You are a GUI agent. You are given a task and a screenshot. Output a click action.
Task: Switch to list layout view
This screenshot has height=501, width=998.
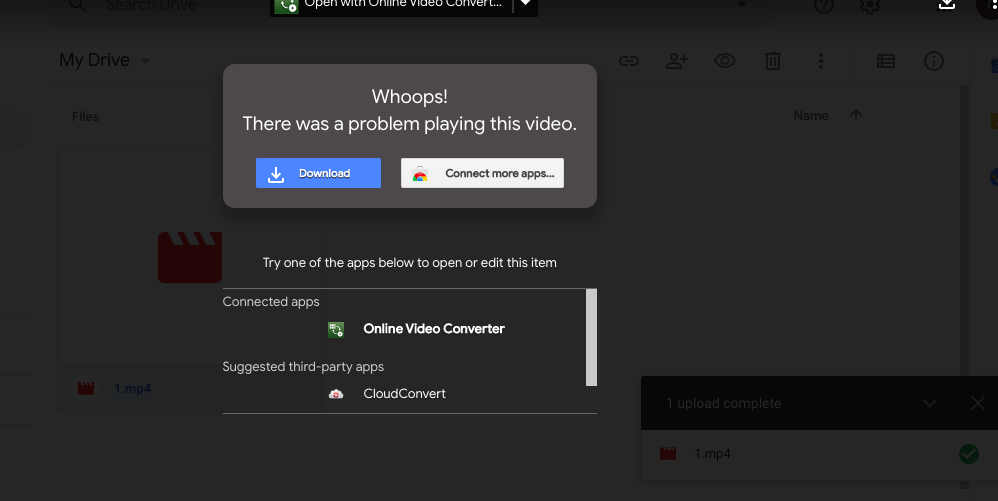point(886,61)
